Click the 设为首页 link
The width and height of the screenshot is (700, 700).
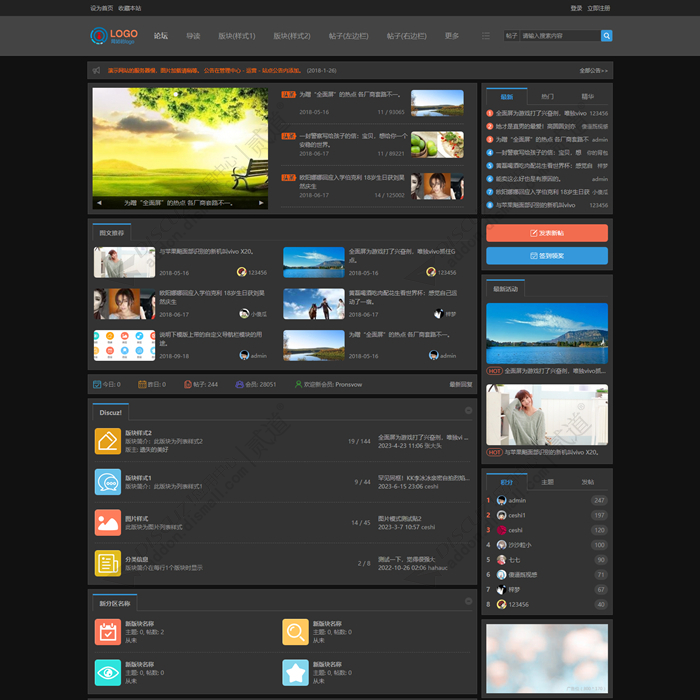click(102, 8)
